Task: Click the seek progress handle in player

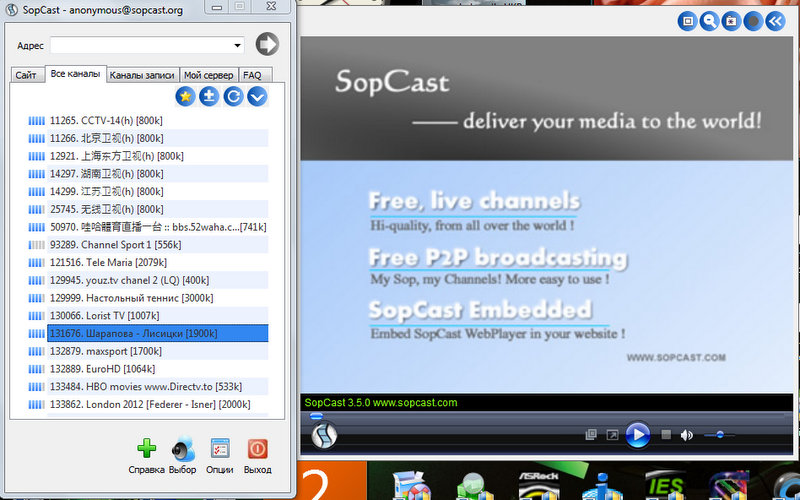Action: 316,416
